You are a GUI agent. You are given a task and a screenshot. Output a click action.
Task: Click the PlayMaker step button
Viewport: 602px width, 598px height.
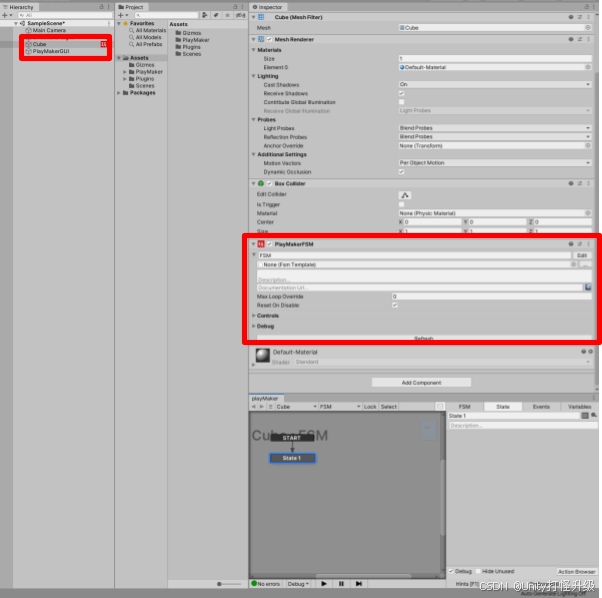point(359,583)
